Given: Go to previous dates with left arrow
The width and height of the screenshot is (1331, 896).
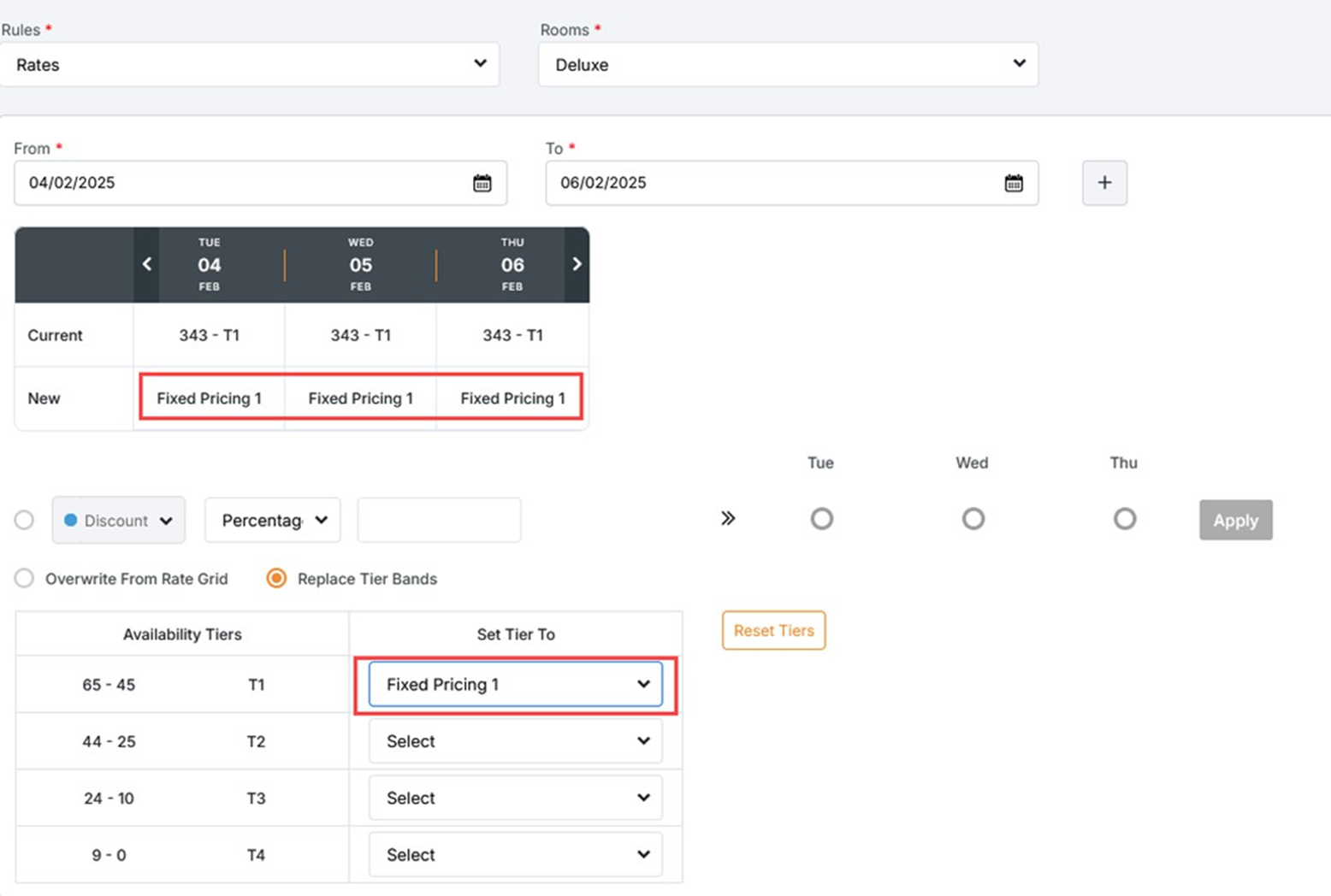Looking at the screenshot, I should click(x=147, y=264).
